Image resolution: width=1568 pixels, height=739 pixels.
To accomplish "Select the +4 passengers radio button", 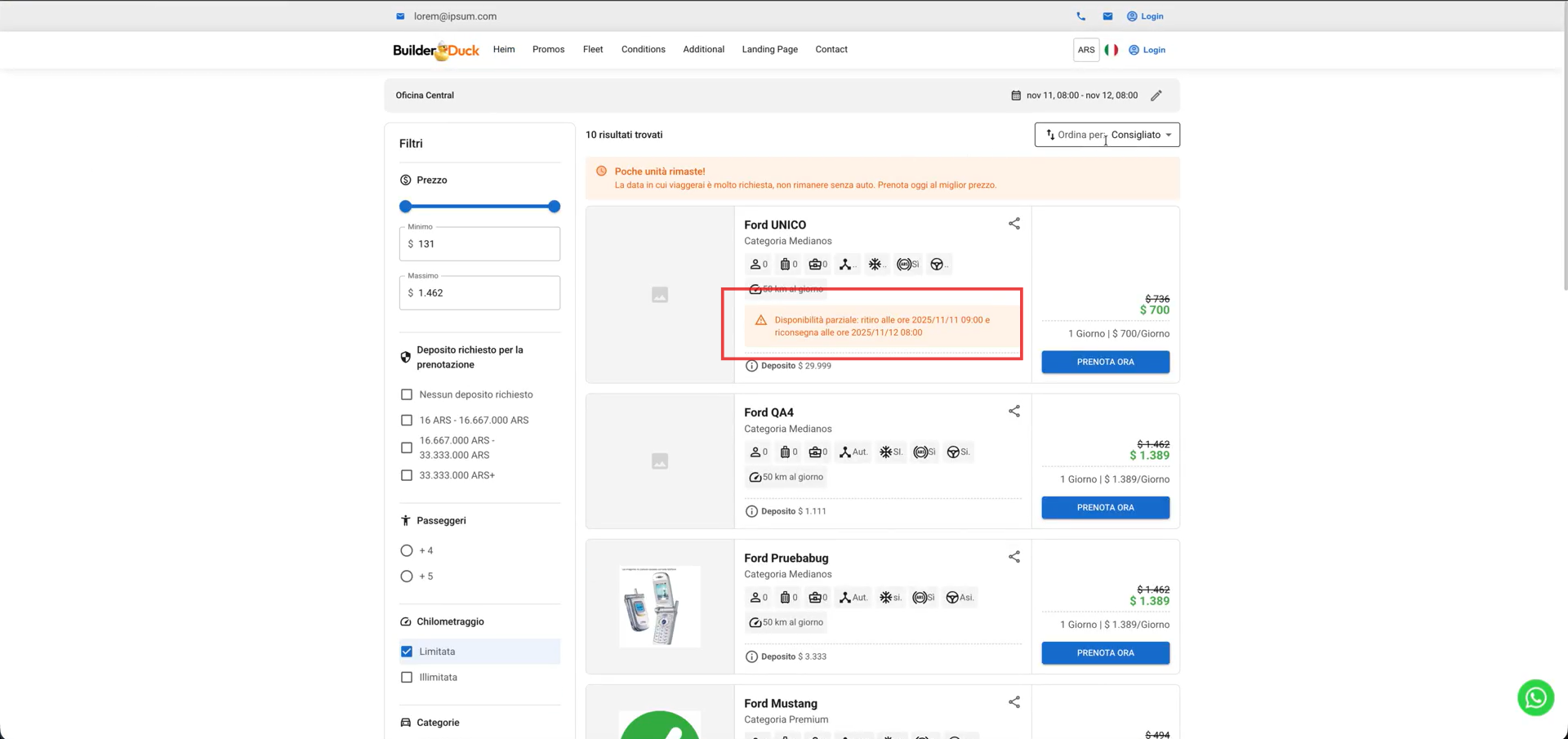I will 407,550.
